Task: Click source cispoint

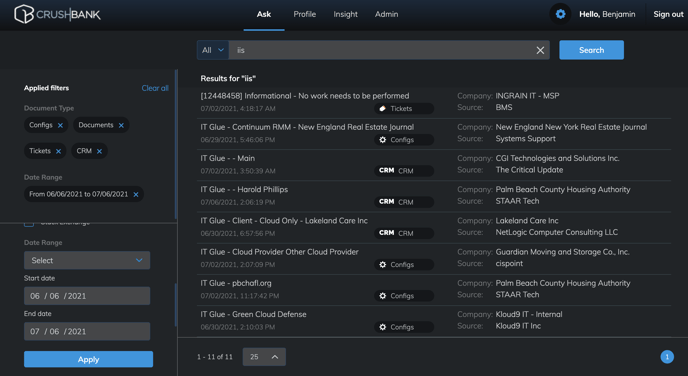Action: (x=509, y=264)
